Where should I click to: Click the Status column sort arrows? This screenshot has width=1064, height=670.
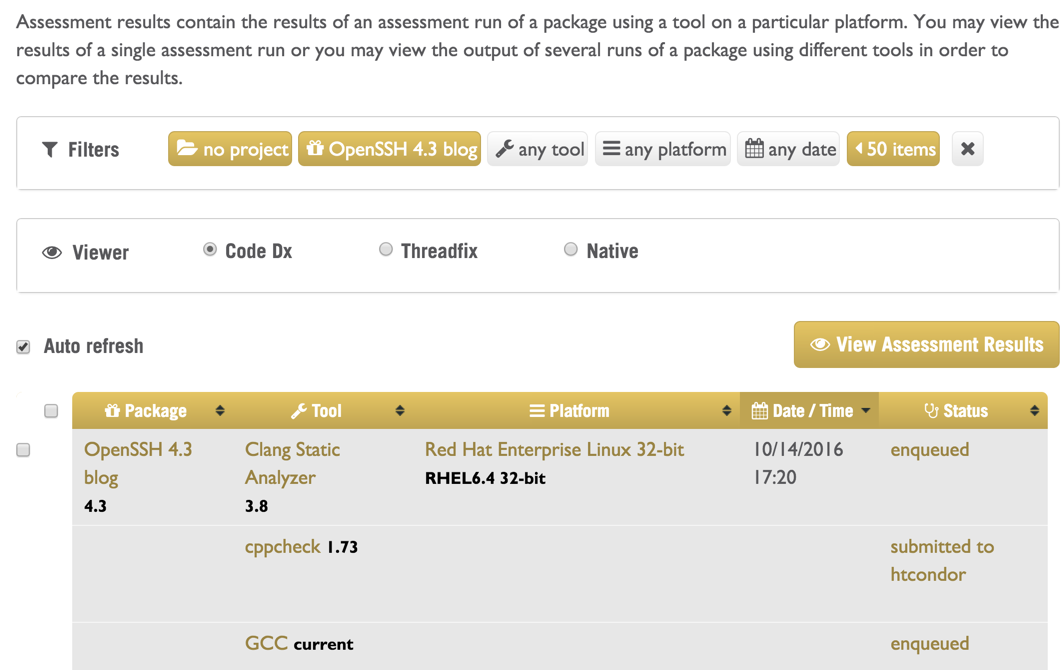[x=1034, y=411]
